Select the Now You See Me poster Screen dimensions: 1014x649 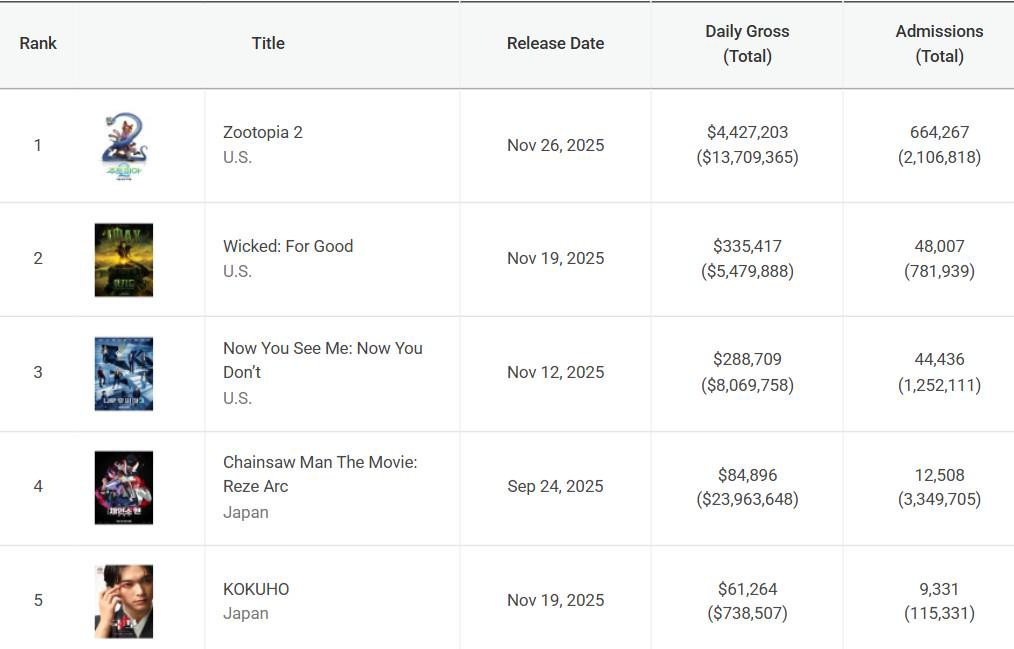124,374
